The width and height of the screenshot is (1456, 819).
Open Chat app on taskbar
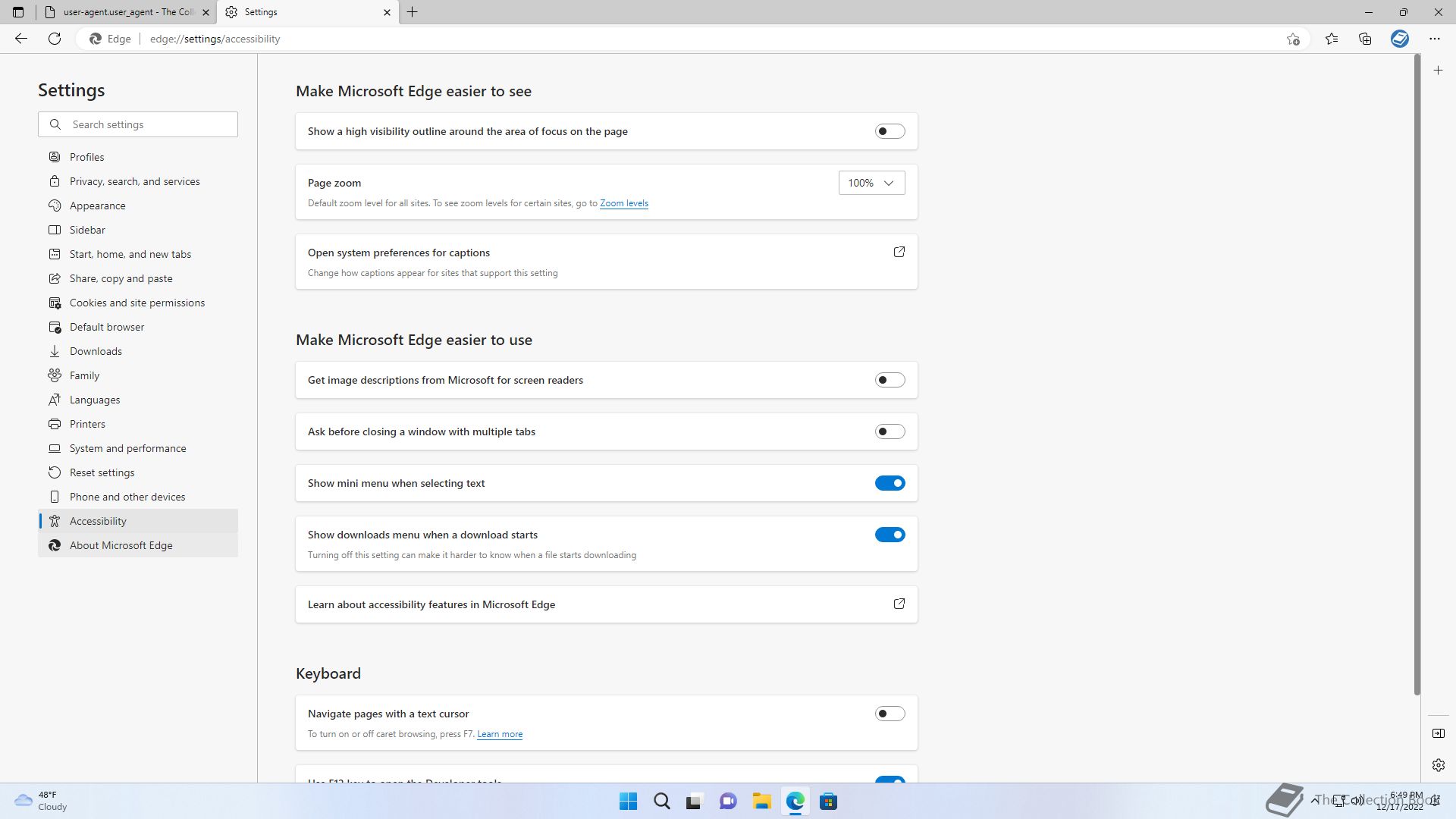(x=728, y=802)
